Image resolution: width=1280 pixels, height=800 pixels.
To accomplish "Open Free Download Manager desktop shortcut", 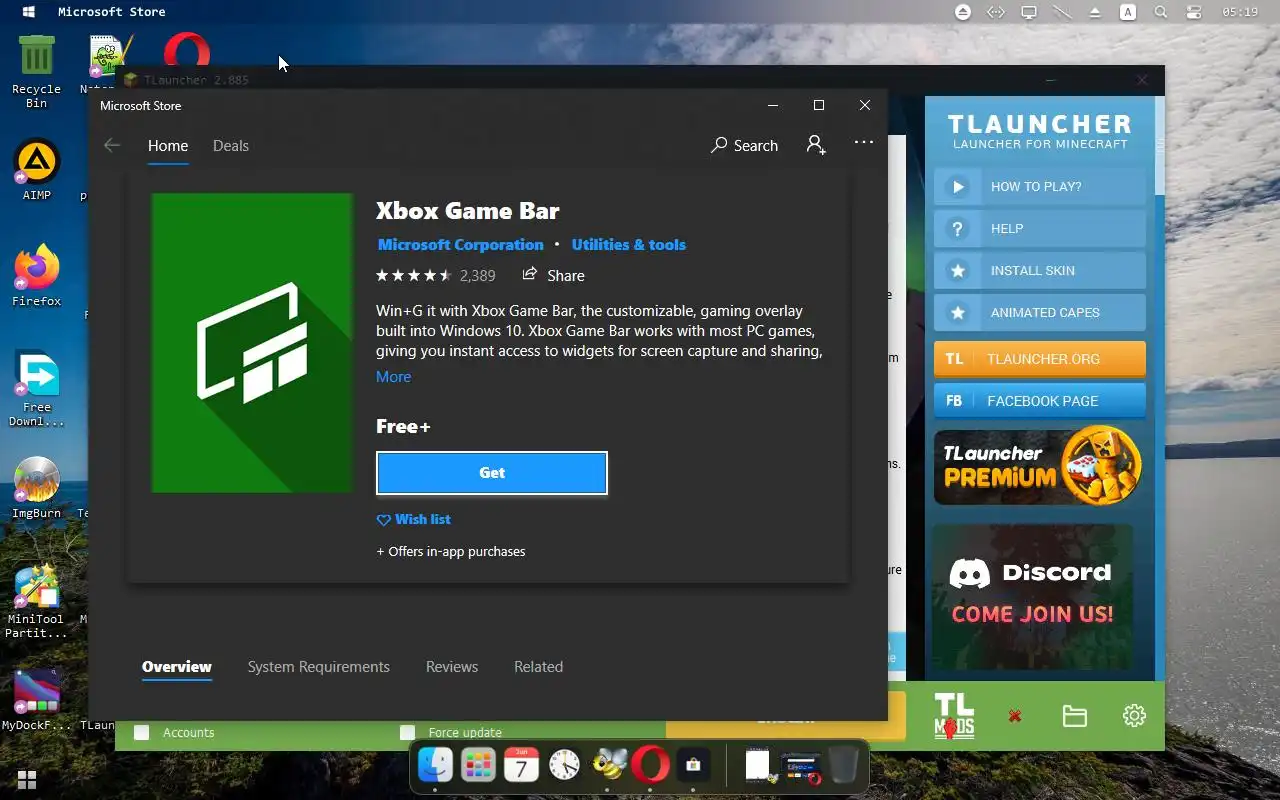I will click(37, 389).
